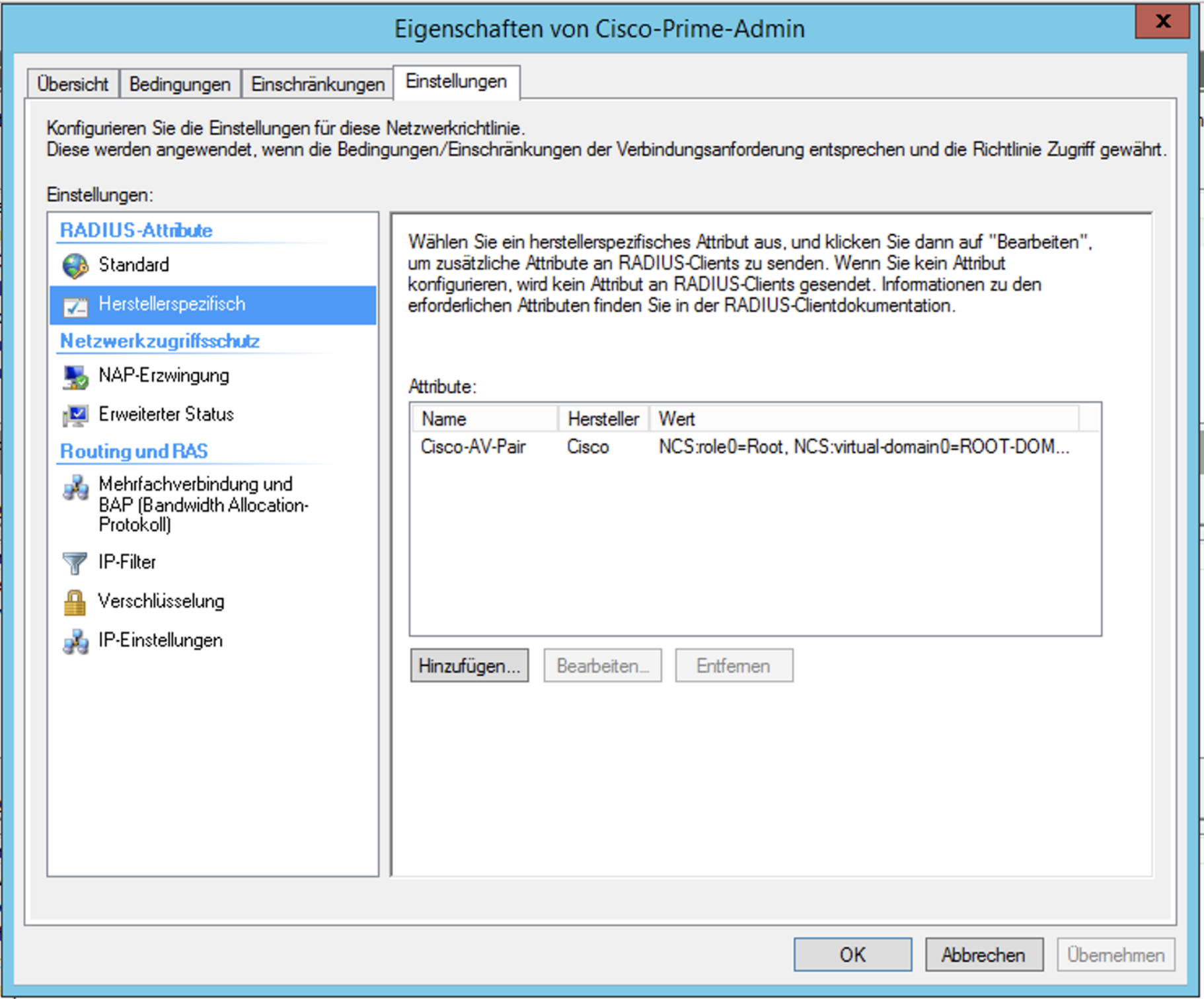
Task: Click the Wert column header
Action: click(864, 419)
